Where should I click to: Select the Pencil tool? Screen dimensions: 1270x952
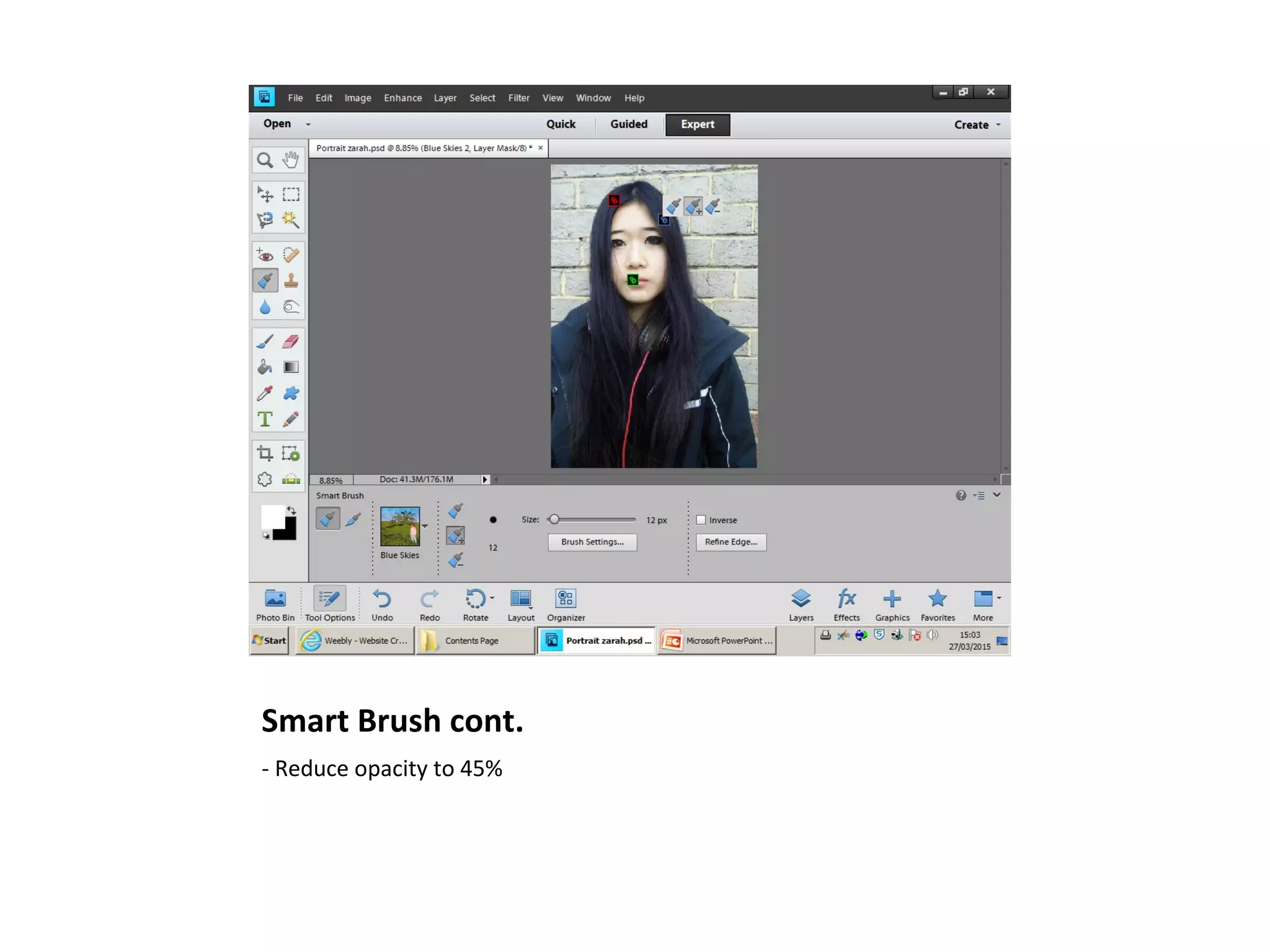[291, 419]
